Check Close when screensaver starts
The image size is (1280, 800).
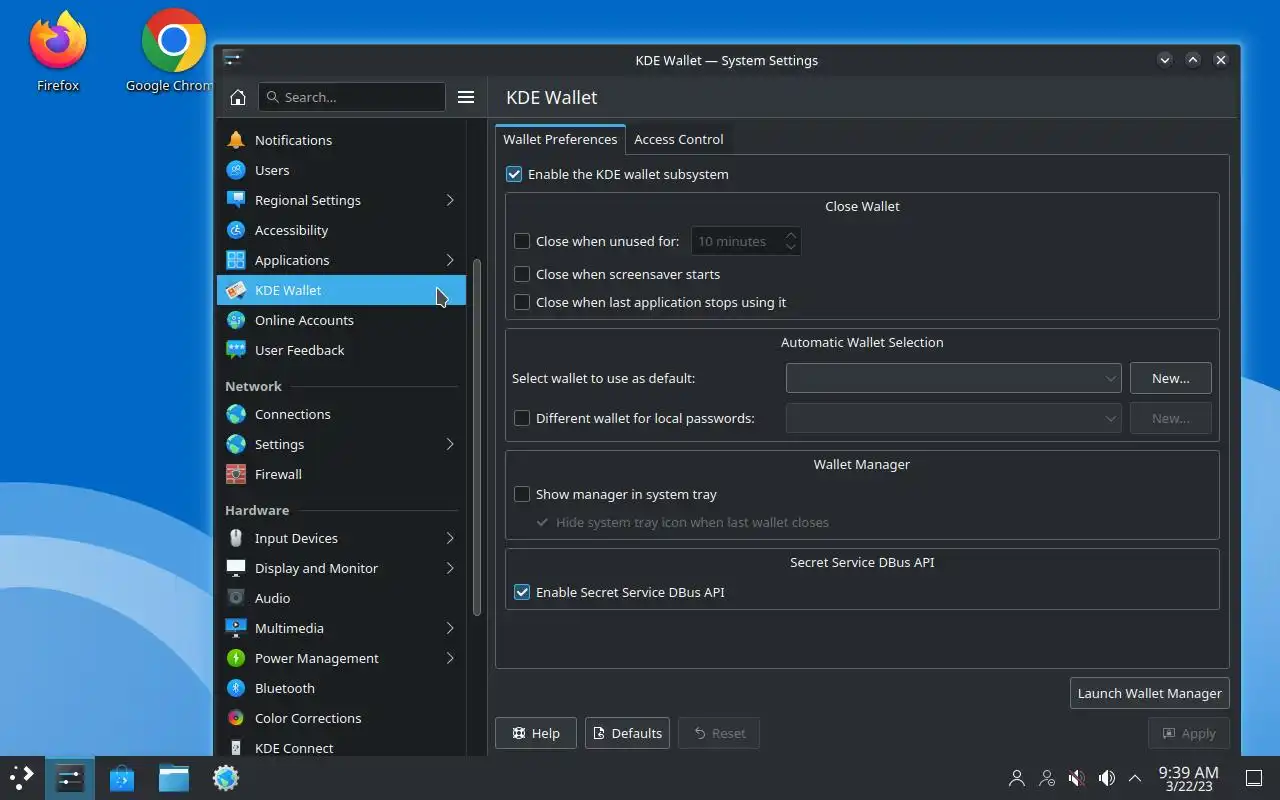(522, 274)
